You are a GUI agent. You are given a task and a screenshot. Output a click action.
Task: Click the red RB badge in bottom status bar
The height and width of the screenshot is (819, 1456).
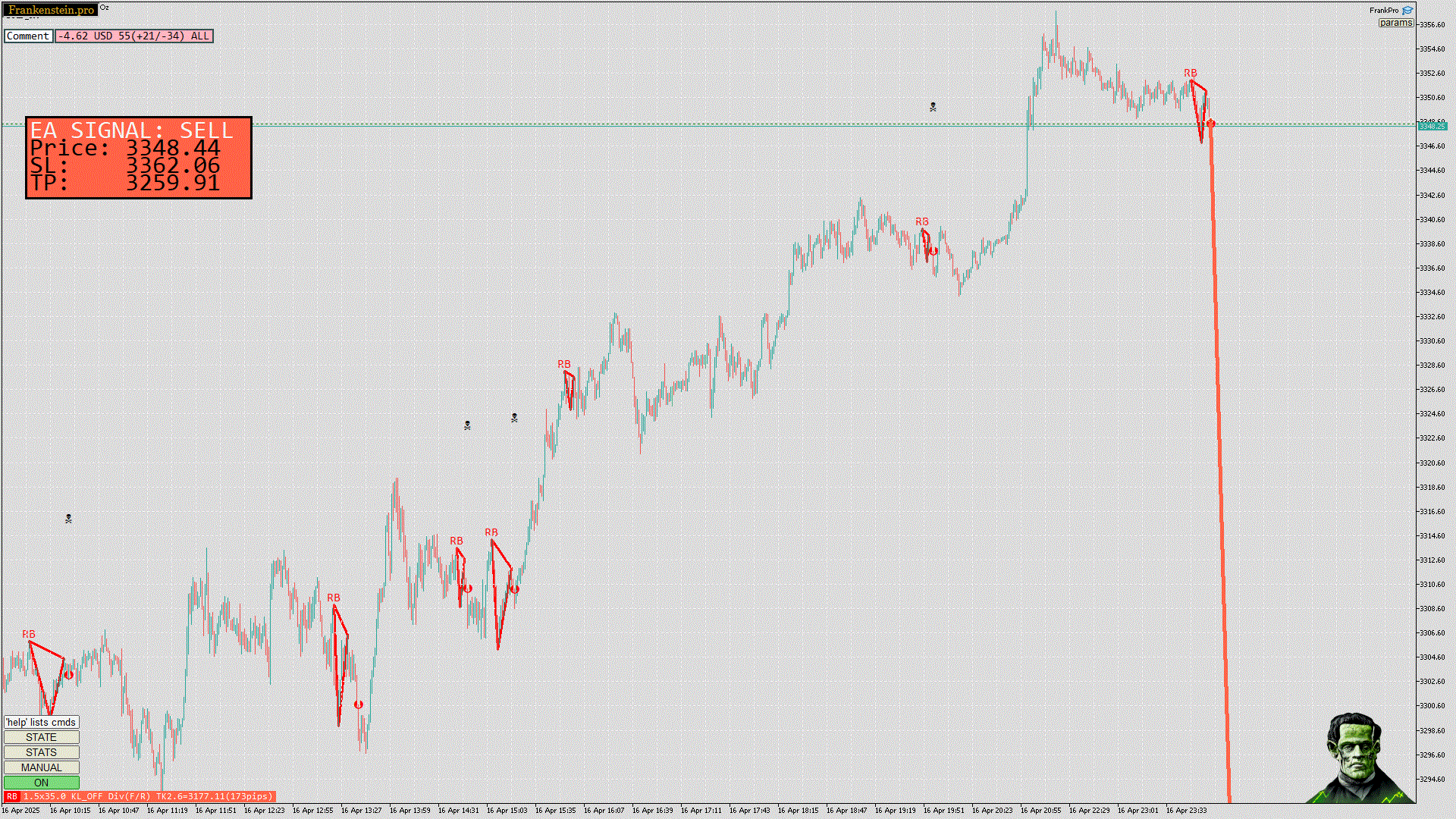pyautogui.click(x=11, y=796)
